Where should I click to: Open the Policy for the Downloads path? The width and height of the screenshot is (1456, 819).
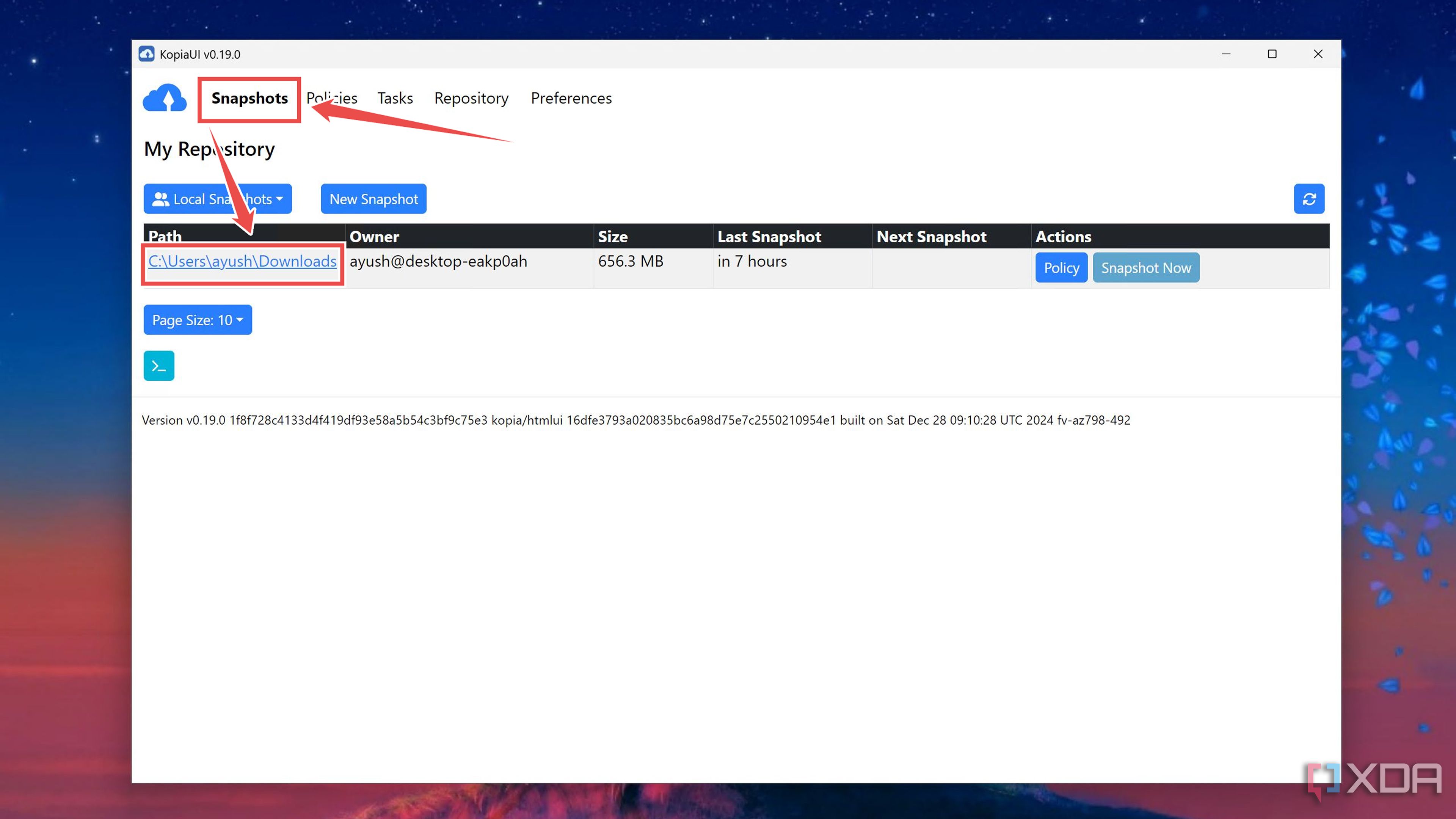tap(1061, 267)
